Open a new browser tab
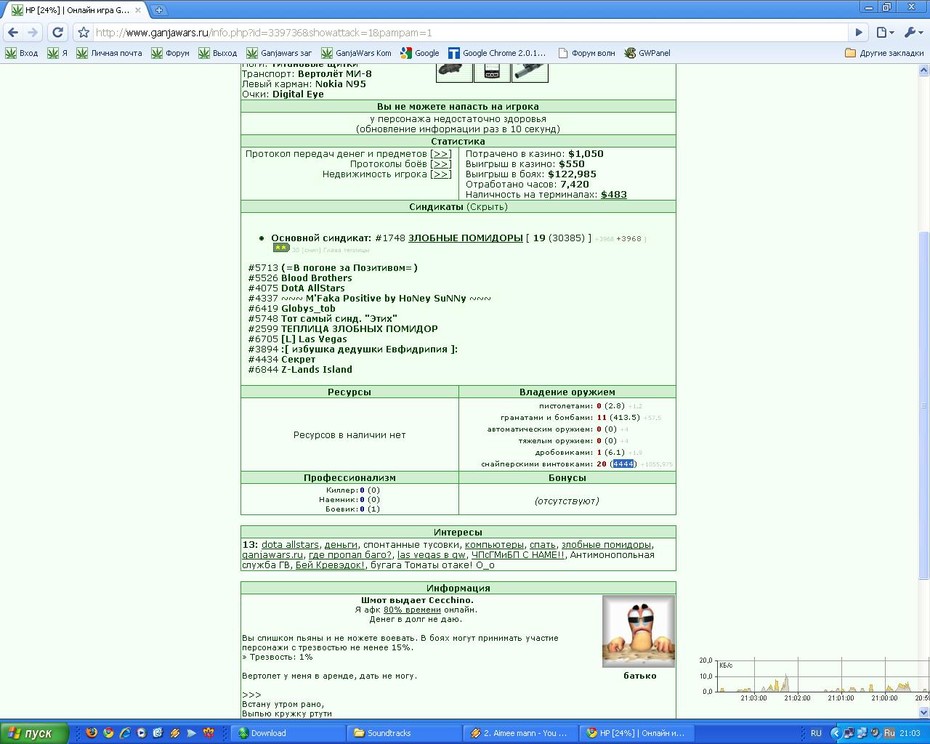 159,10
